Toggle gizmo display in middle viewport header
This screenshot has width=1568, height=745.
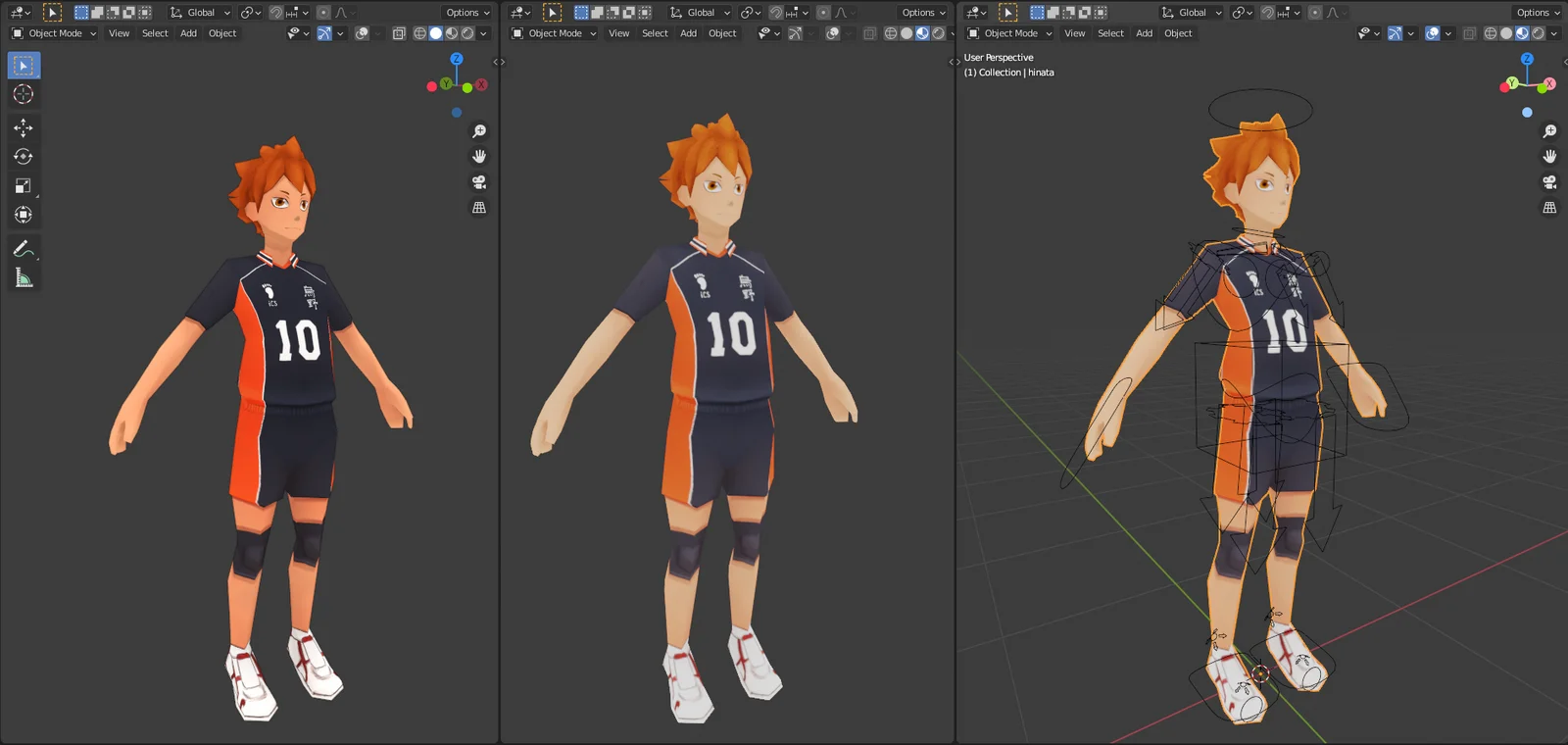coord(795,33)
